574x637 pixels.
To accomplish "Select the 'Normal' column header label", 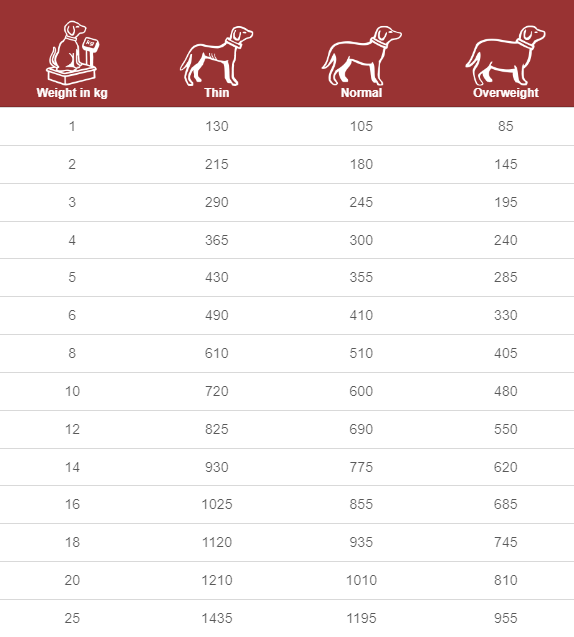I will 362,93.
